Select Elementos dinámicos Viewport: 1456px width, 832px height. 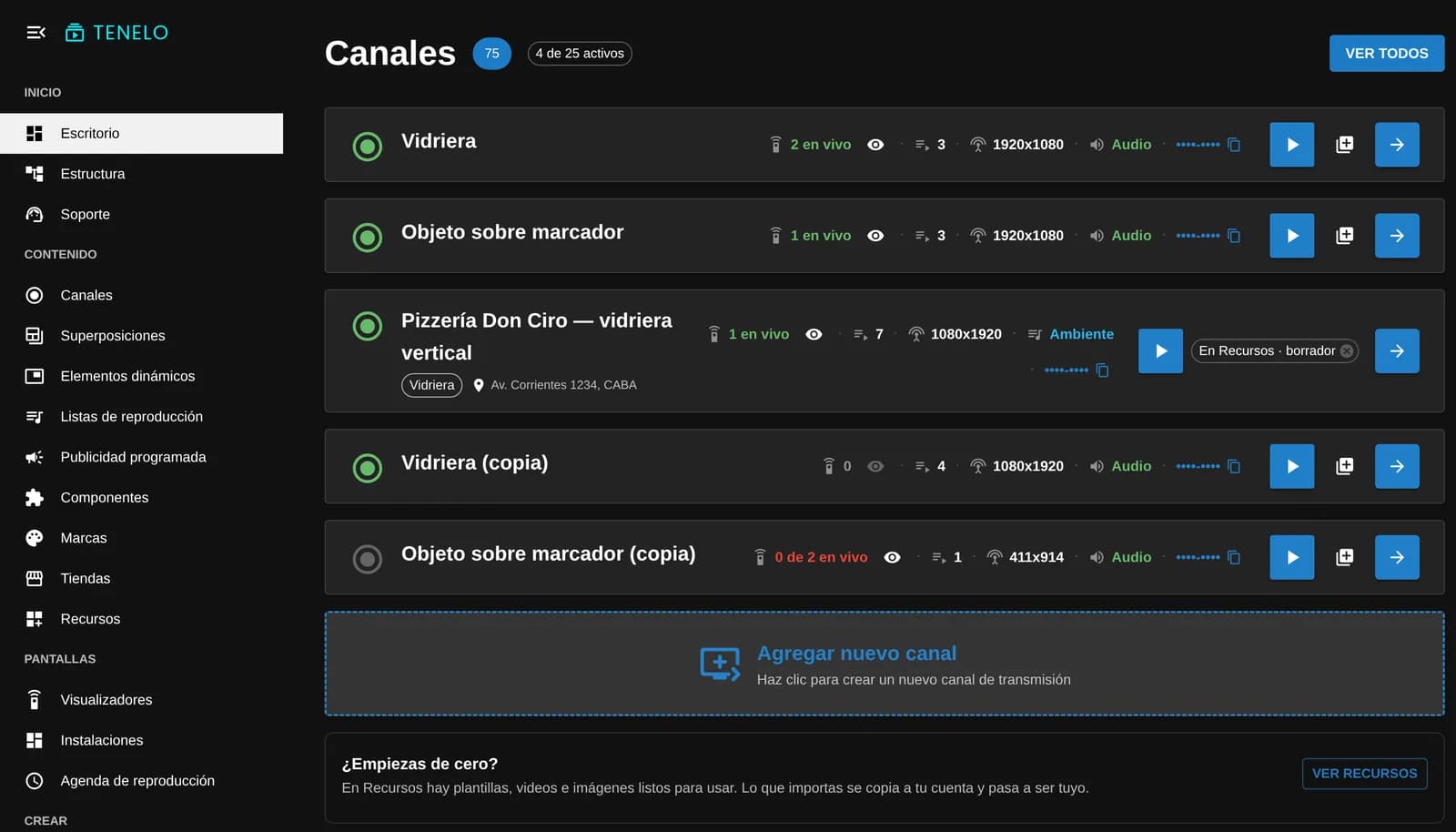(x=141, y=376)
